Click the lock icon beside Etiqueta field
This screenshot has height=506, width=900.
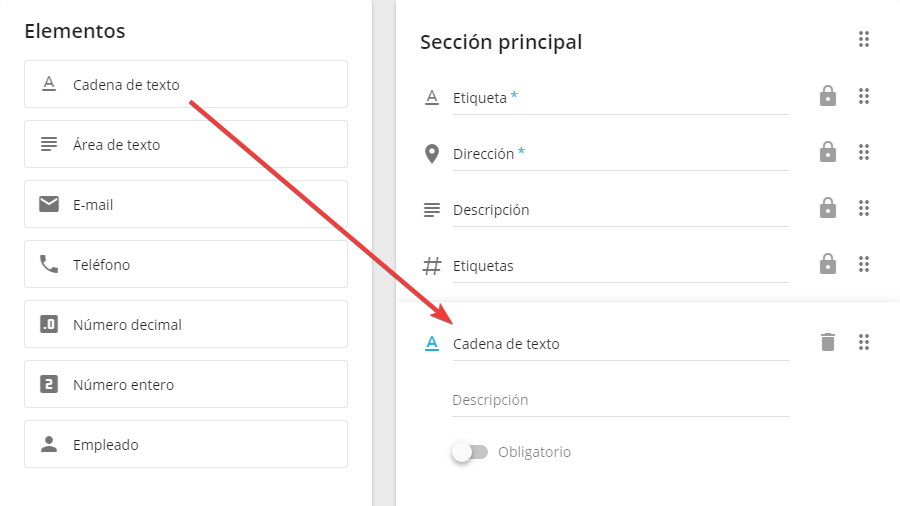pyautogui.click(x=827, y=96)
